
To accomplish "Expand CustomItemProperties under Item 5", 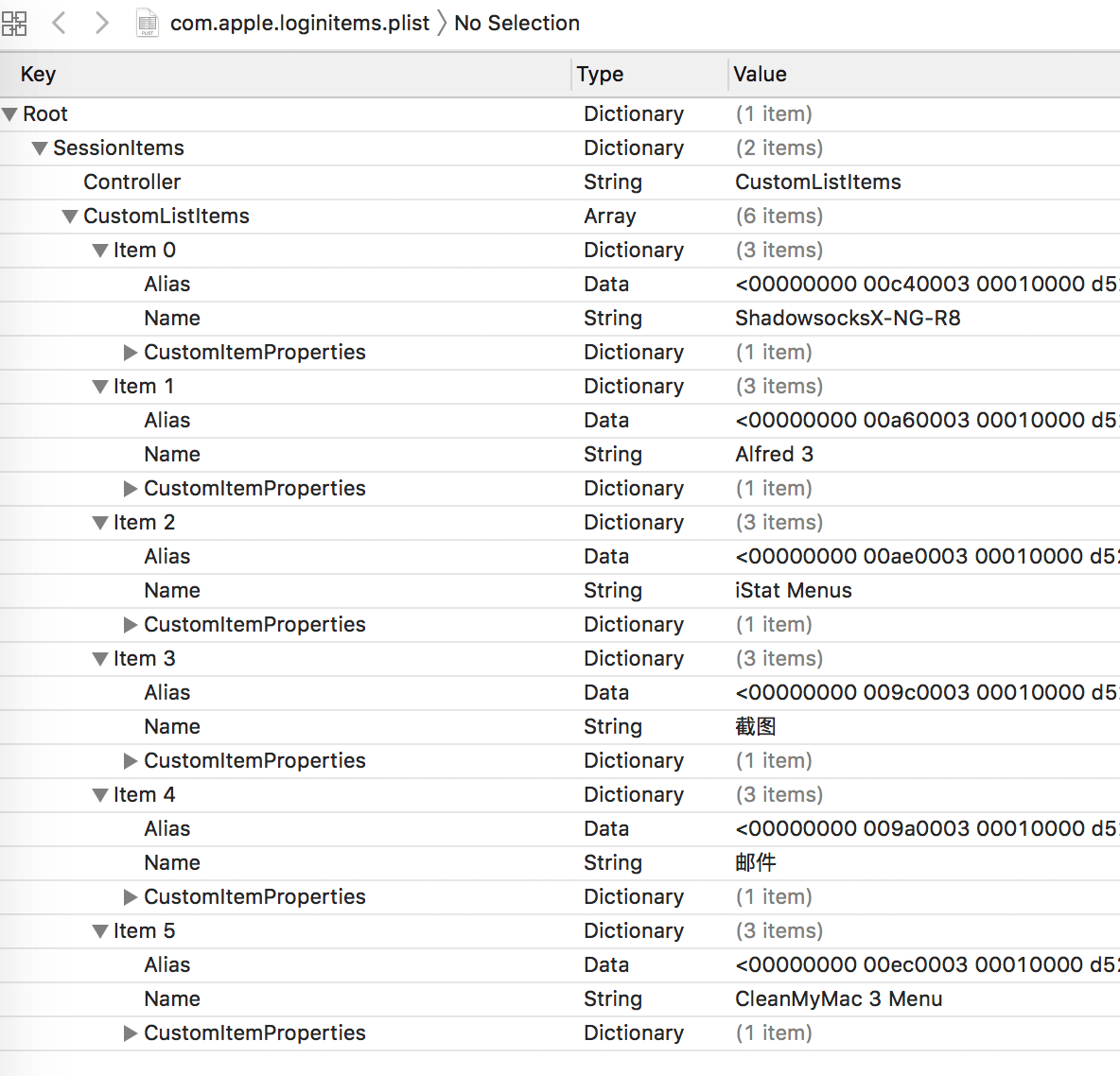I will click(x=130, y=1033).
